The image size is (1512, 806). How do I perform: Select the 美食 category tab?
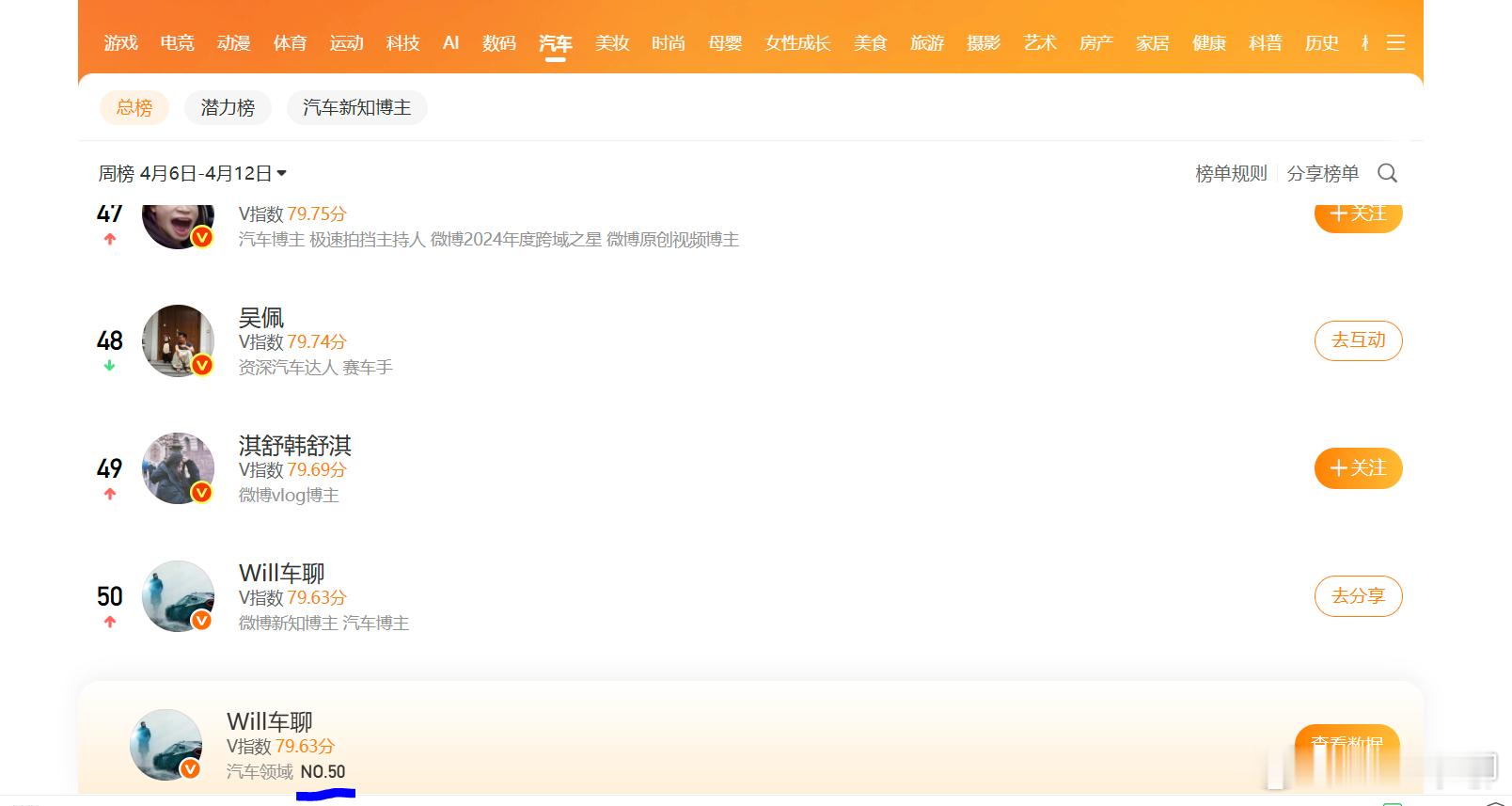pyautogui.click(x=871, y=43)
